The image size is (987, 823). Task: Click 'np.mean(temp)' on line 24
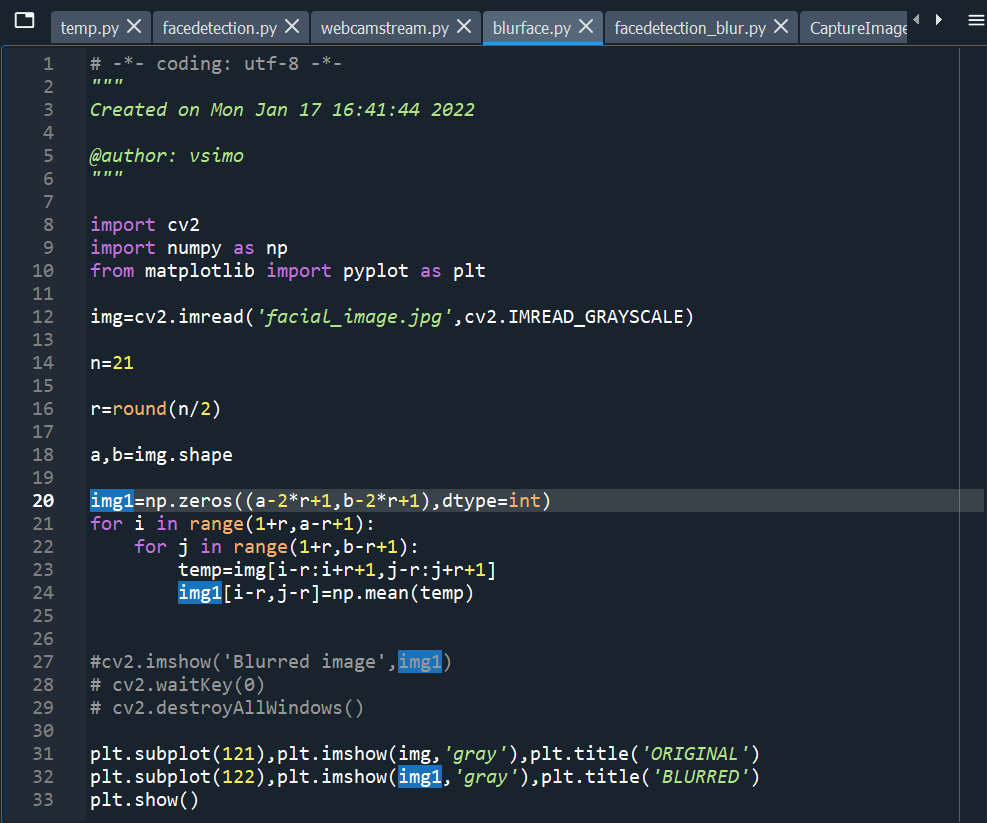[402, 593]
